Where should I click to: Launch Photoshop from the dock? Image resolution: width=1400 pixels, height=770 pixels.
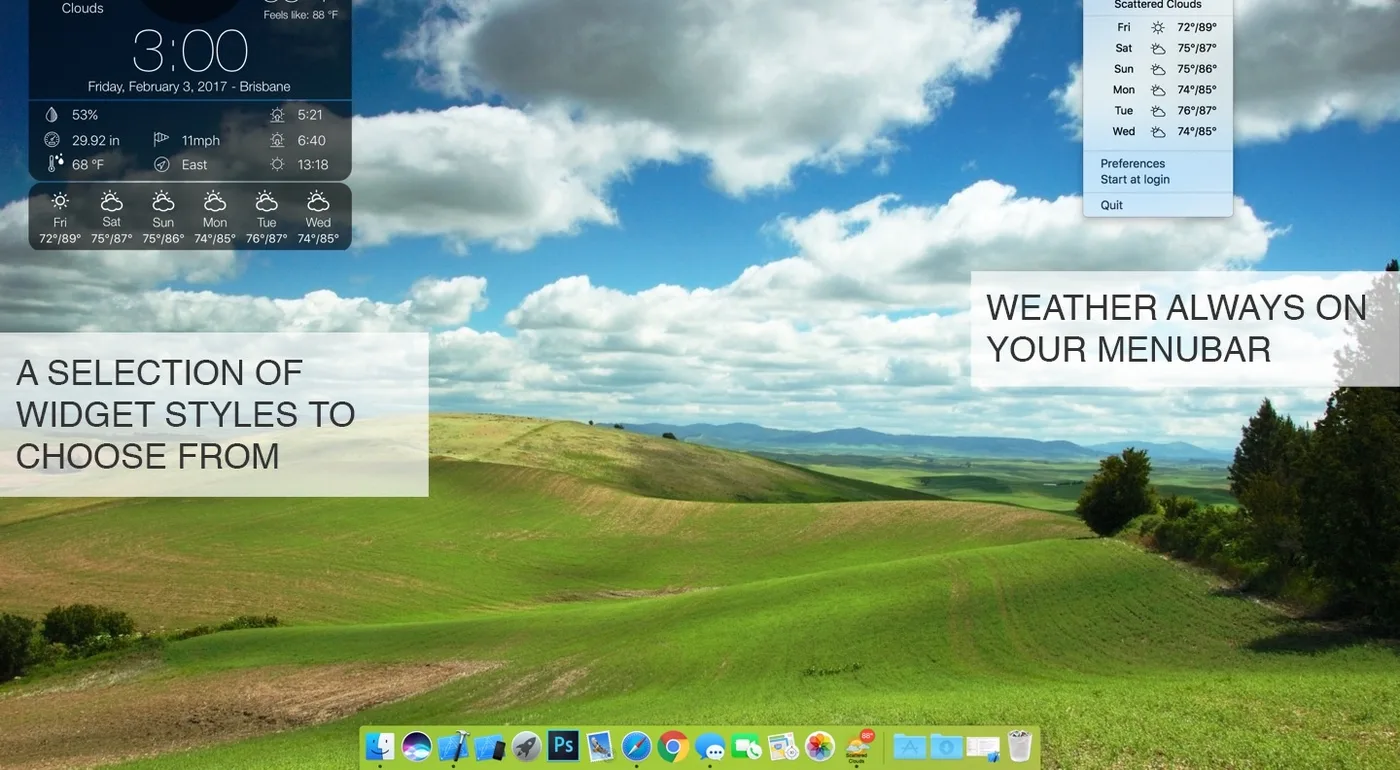tap(563, 746)
